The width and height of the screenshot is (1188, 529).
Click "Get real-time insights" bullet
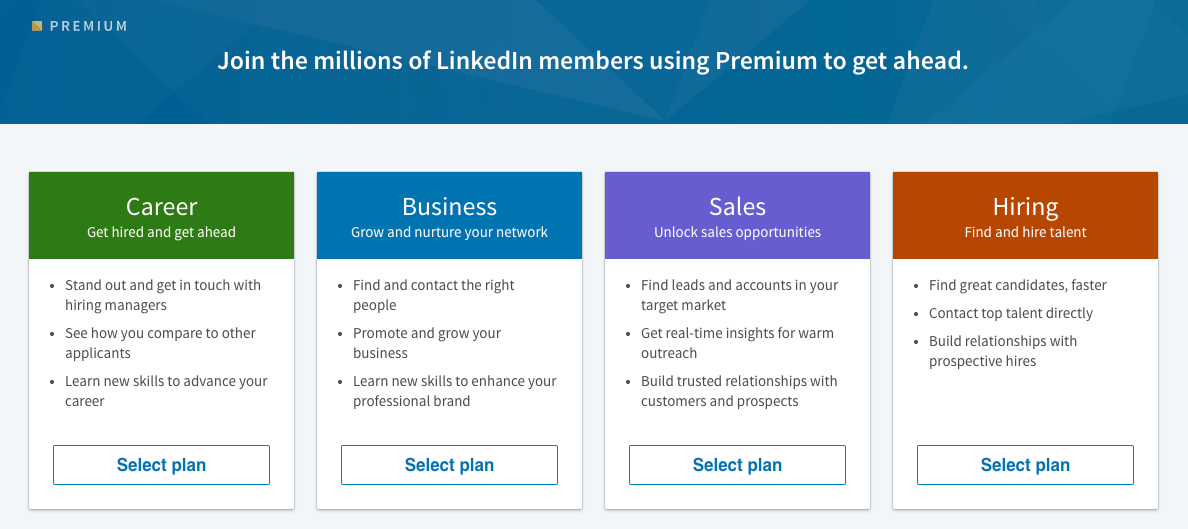point(737,343)
